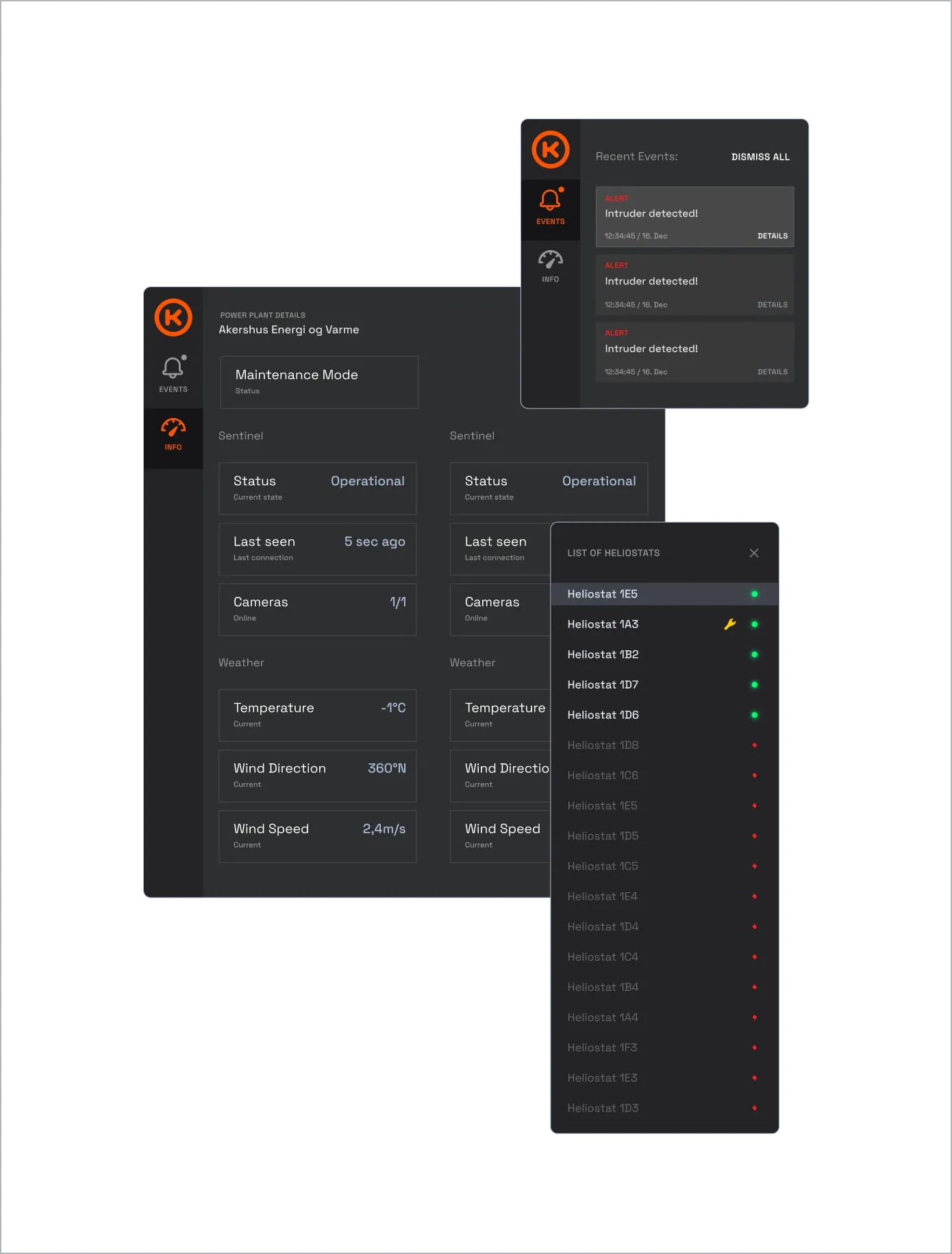Click the Cameras '1/1' online value
Screen dimensions: 952x1254
coord(398,602)
